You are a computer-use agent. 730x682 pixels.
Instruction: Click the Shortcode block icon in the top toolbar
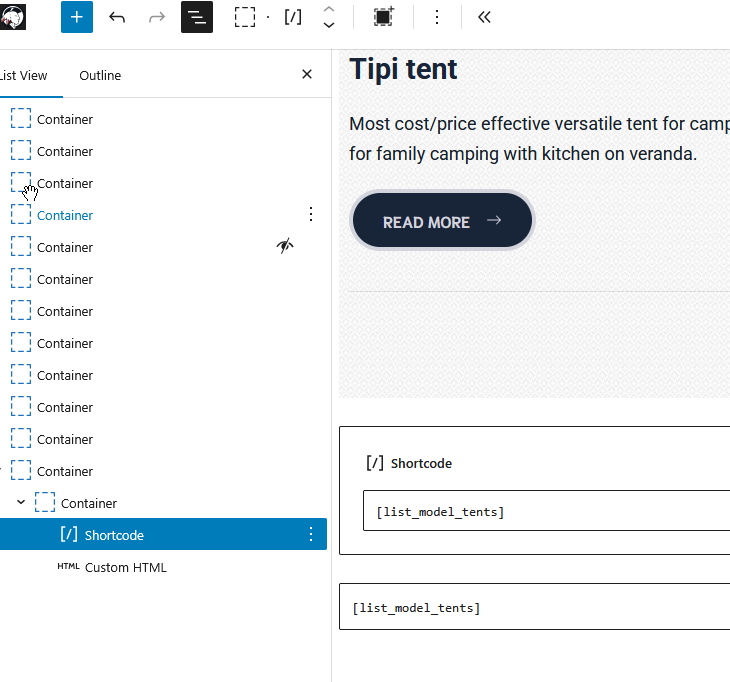click(x=293, y=17)
